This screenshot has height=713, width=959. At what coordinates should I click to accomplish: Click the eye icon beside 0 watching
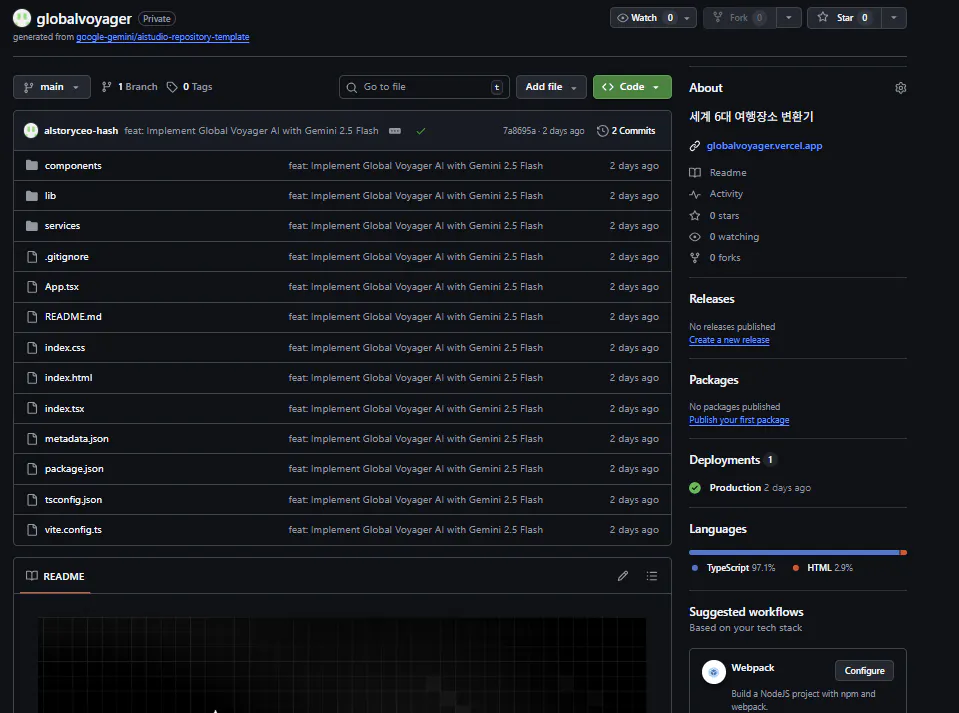[695, 237]
